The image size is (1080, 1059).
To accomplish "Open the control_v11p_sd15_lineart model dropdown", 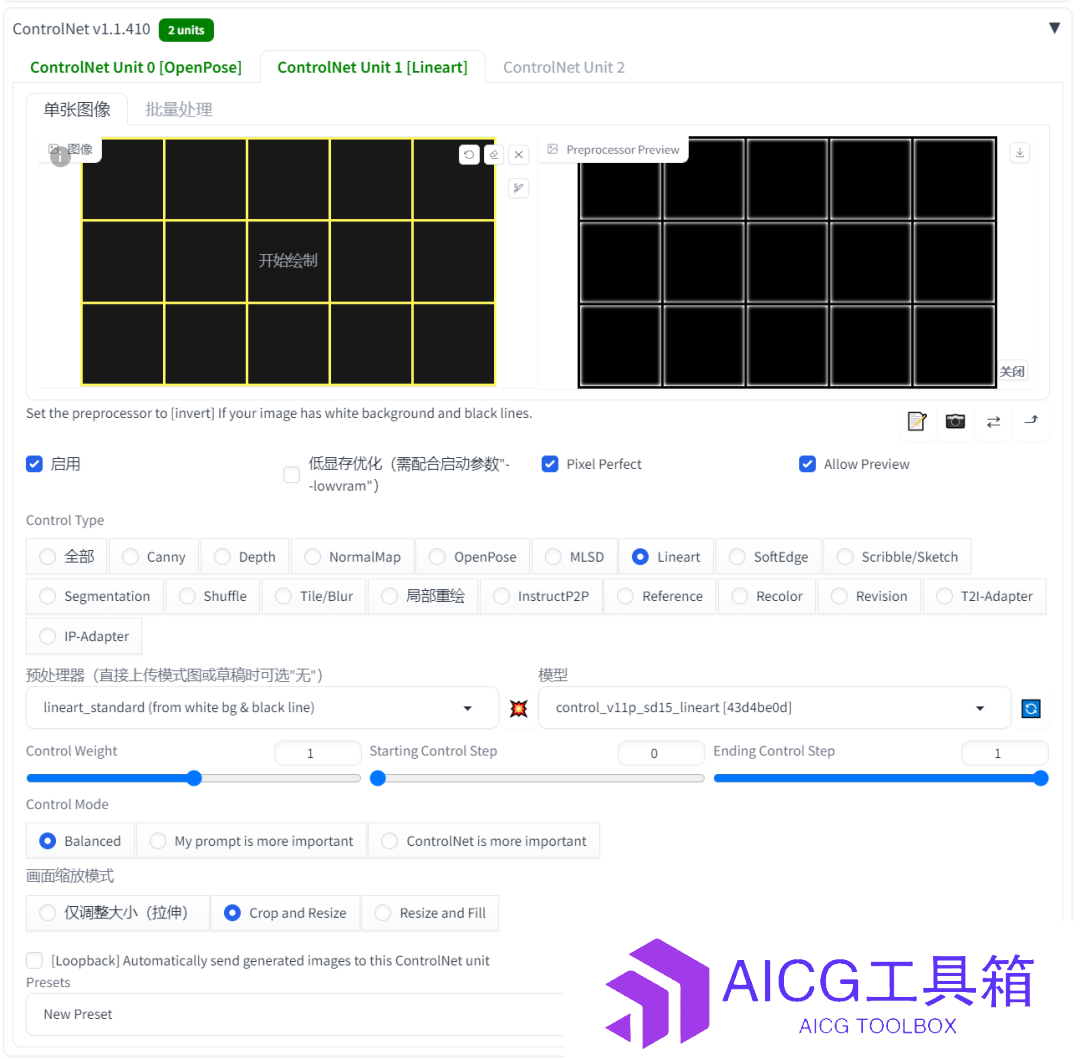I will click(x=774, y=708).
